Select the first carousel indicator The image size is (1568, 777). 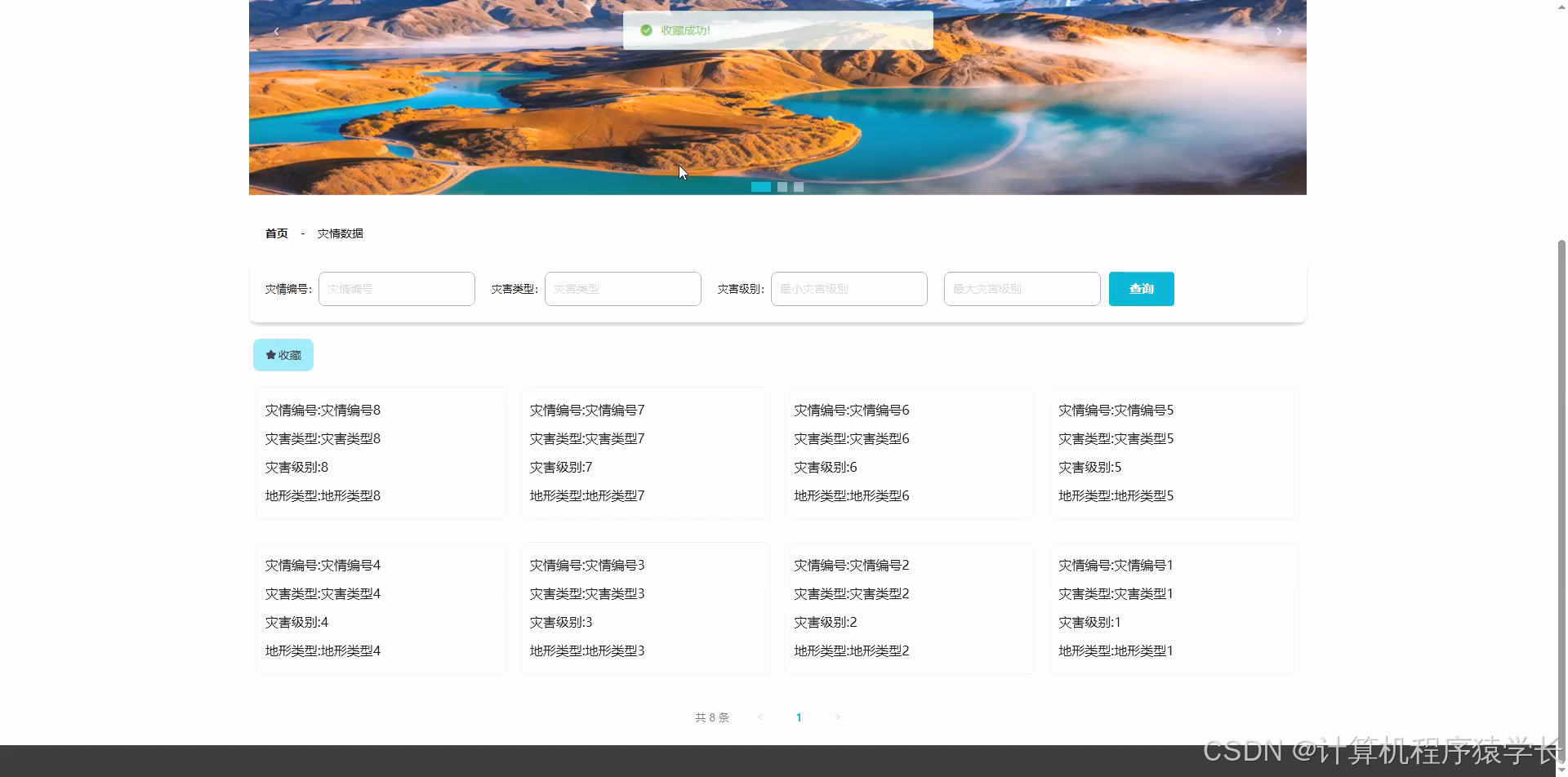(761, 187)
